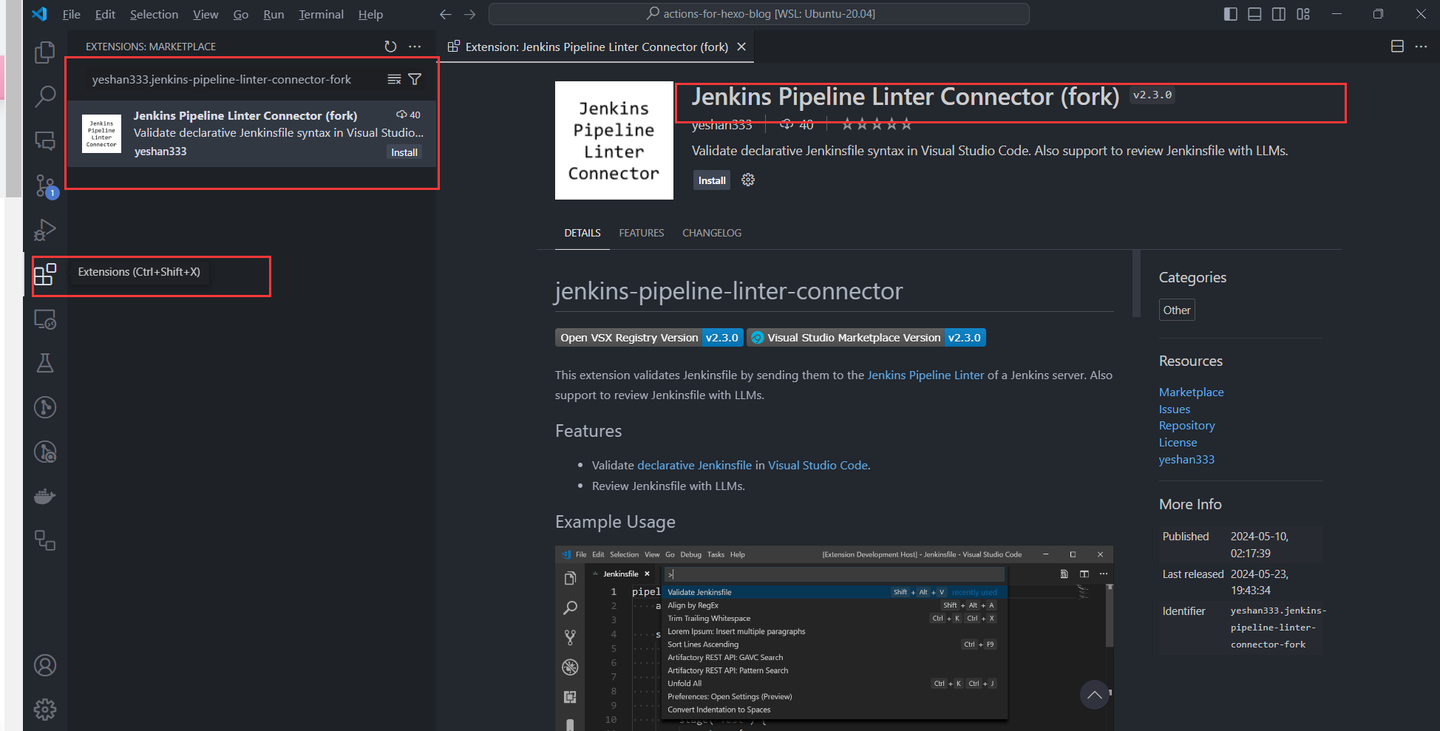1440x731 pixels.
Task: Open the Repository resource link
Action: [1186, 425]
